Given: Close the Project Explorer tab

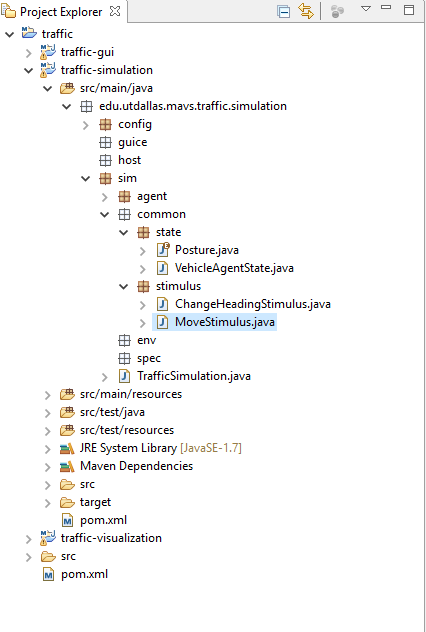Looking at the screenshot, I should [x=115, y=11].
